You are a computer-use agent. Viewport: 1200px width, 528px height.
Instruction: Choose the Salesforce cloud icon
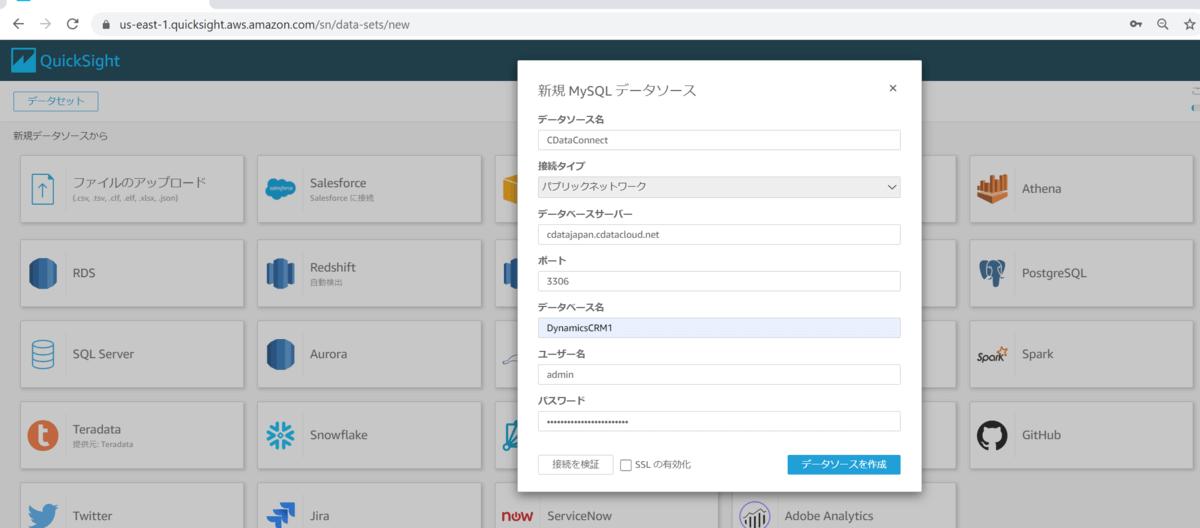(x=281, y=189)
